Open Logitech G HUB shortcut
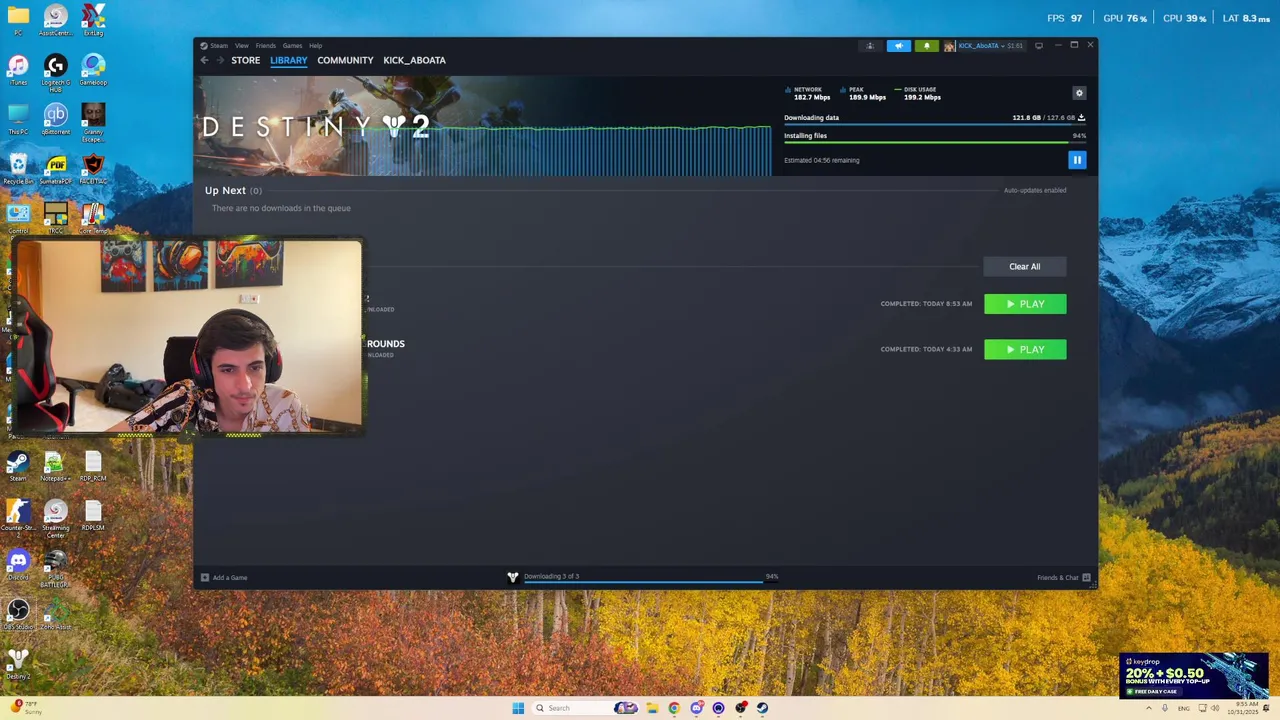 56,72
